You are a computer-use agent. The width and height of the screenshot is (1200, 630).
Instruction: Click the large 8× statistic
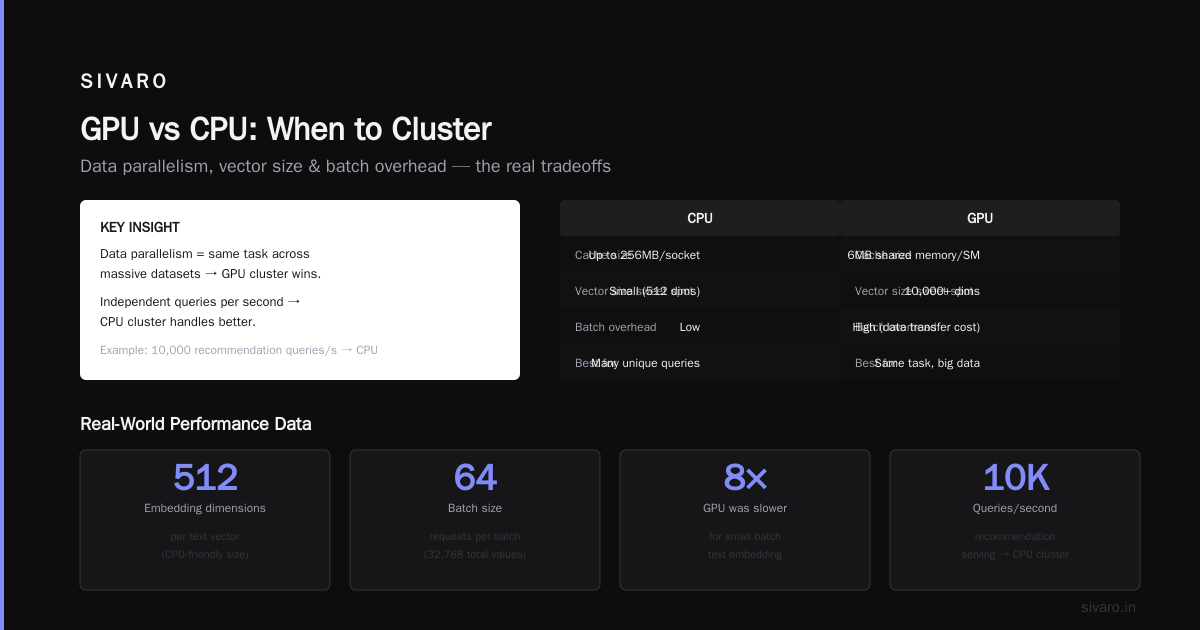pyautogui.click(x=745, y=478)
